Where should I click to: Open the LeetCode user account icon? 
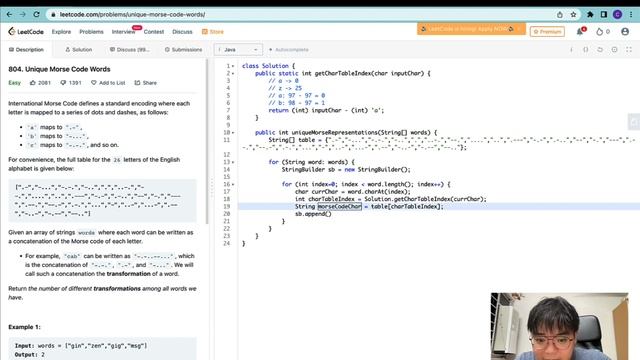tap(625, 31)
